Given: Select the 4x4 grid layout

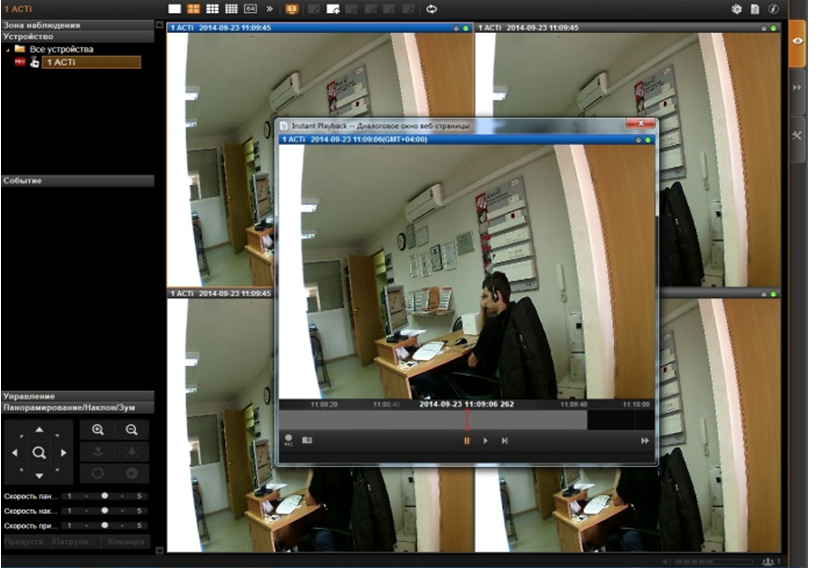Looking at the screenshot, I should pyautogui.click(x=231, y=9).
